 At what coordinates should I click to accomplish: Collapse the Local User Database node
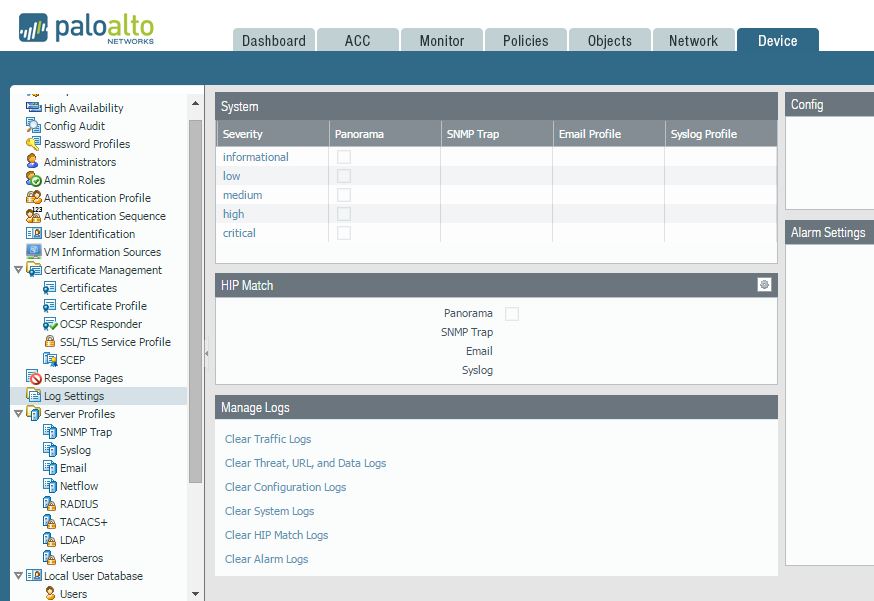[x=18, y=576]
